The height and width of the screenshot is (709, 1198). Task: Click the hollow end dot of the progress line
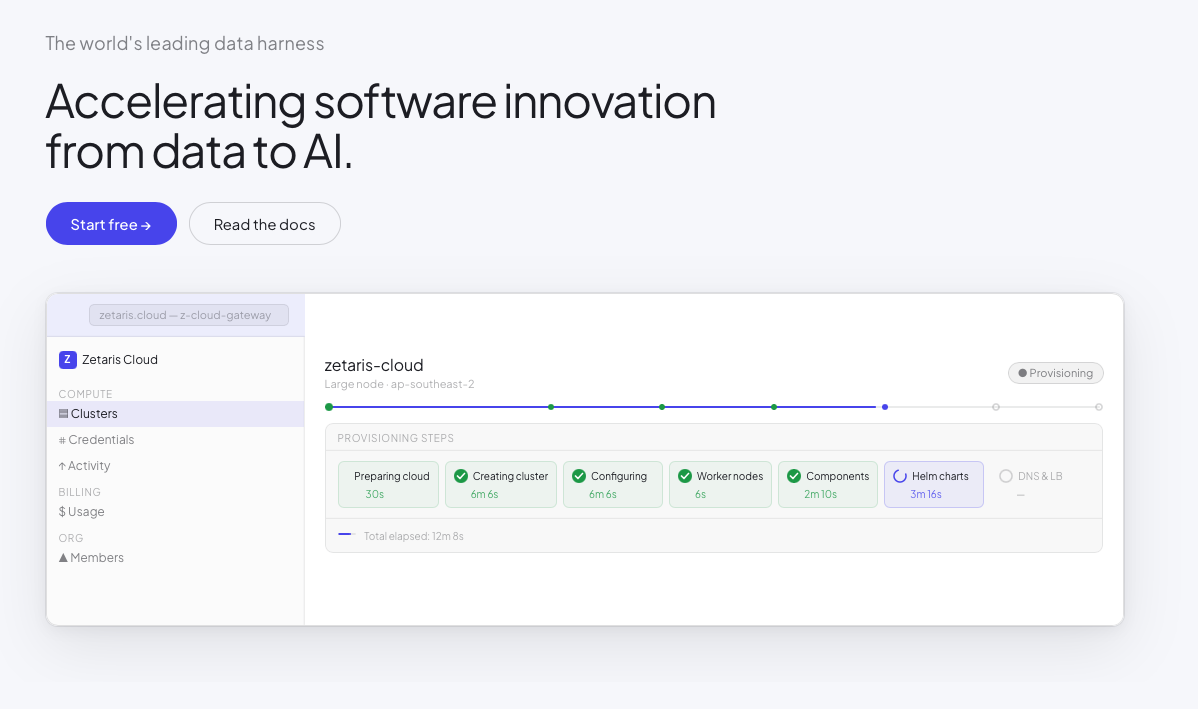coord(1099,407)
